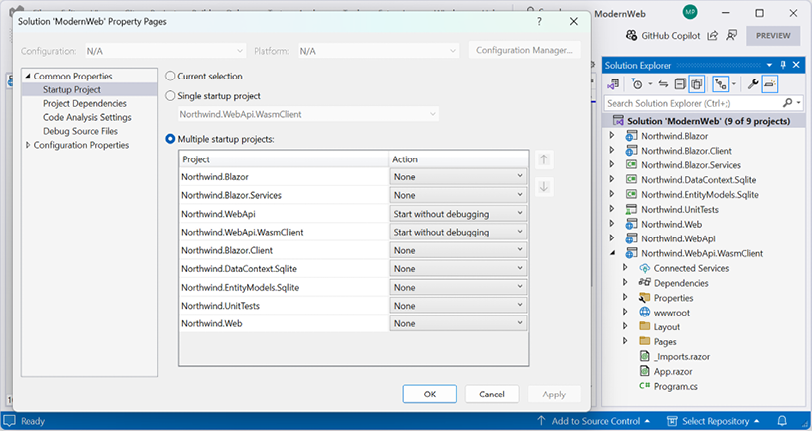The height and width of the screenshot is (431, 812).
Task: Select Northwind.Blazor.Client in Solution Explorer
Action: pos(686,151)
